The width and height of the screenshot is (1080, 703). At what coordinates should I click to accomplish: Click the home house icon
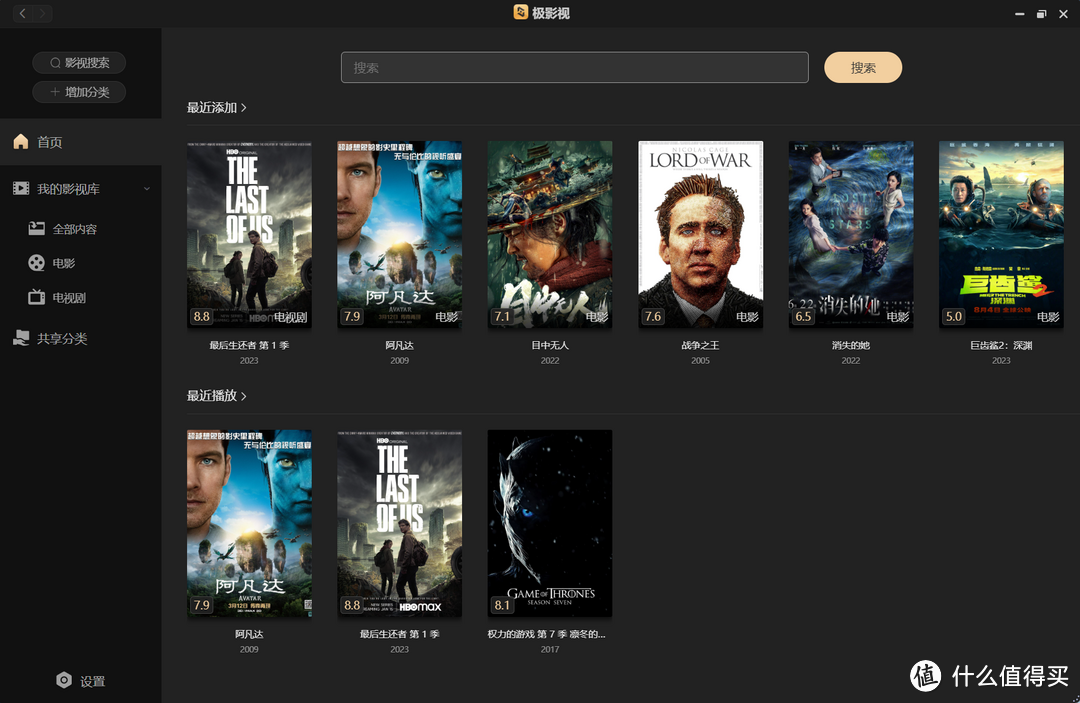(x=21, y=141)
